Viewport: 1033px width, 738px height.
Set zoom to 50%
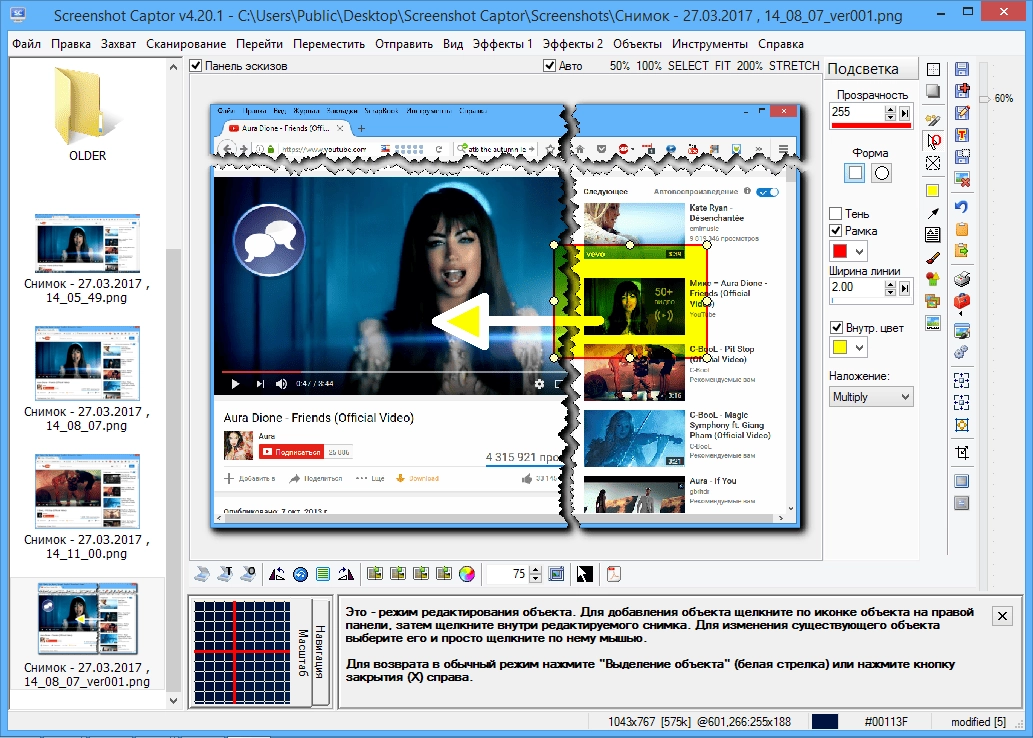(x=619, y=66)
